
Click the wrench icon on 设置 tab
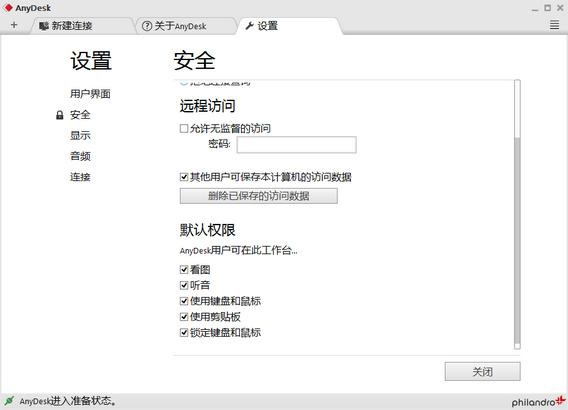(249, 26)
